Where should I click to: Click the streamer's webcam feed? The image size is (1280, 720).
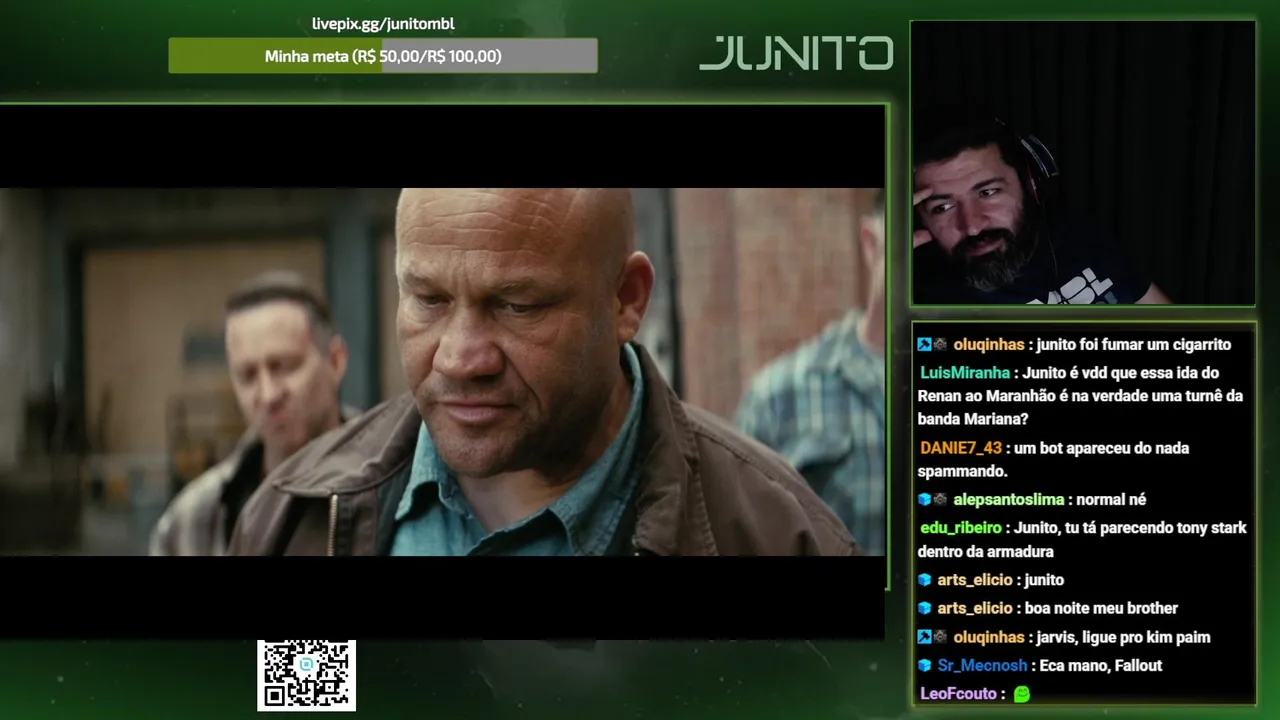(1083, 162)
